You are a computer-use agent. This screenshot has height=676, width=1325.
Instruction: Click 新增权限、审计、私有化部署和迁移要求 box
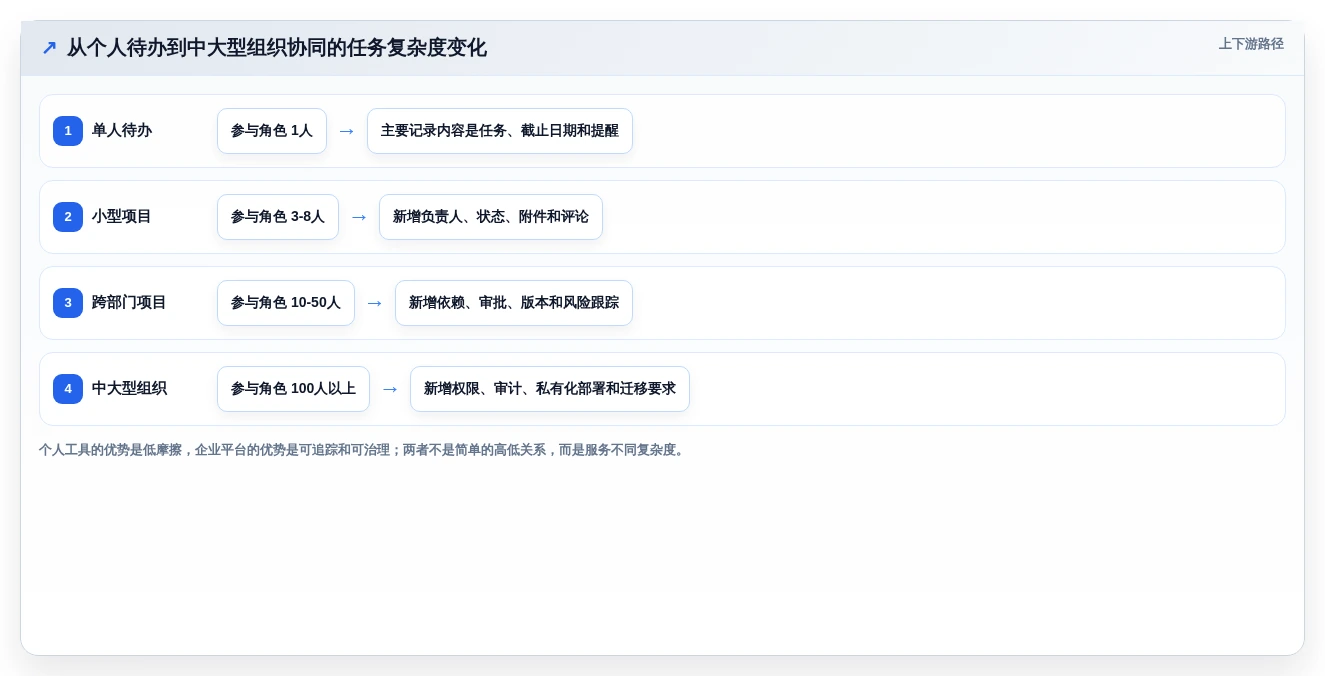point(550,389)
